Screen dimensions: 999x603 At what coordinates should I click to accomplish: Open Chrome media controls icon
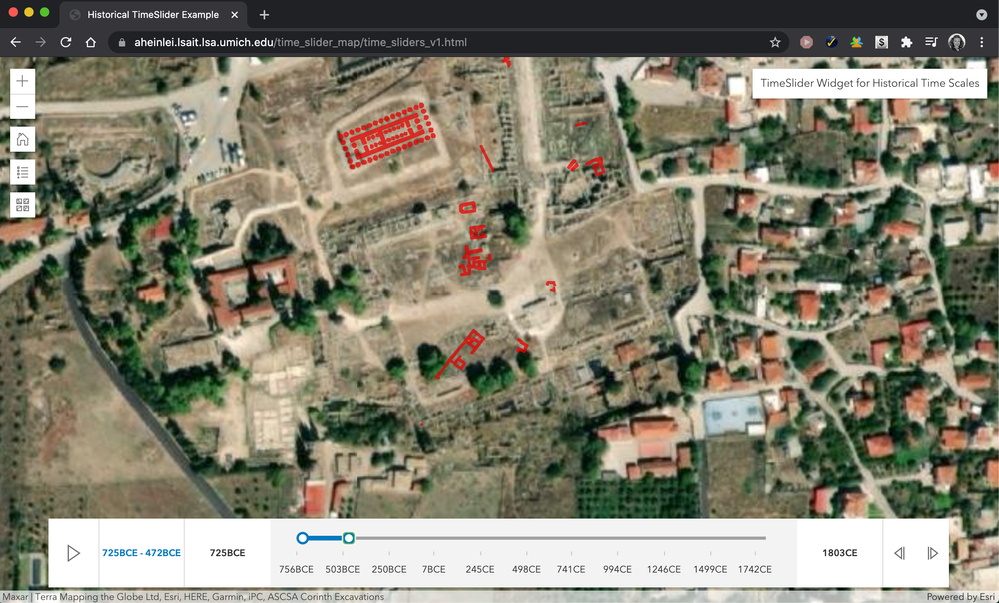931,43
